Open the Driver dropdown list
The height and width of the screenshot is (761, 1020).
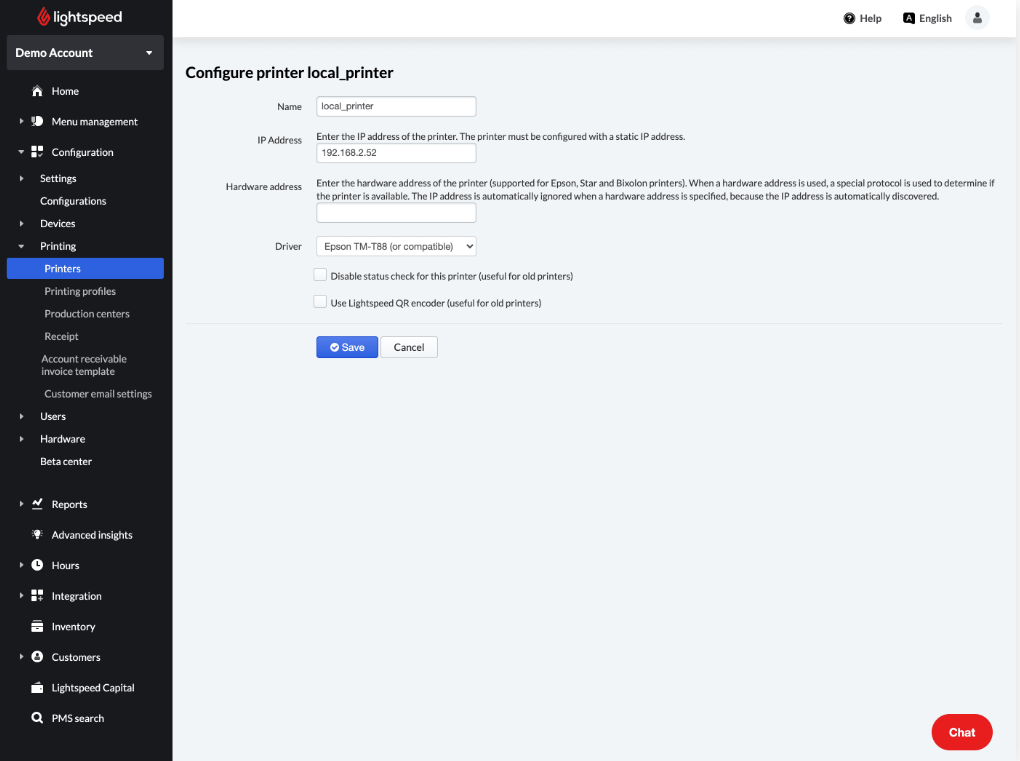pos(396,246)
